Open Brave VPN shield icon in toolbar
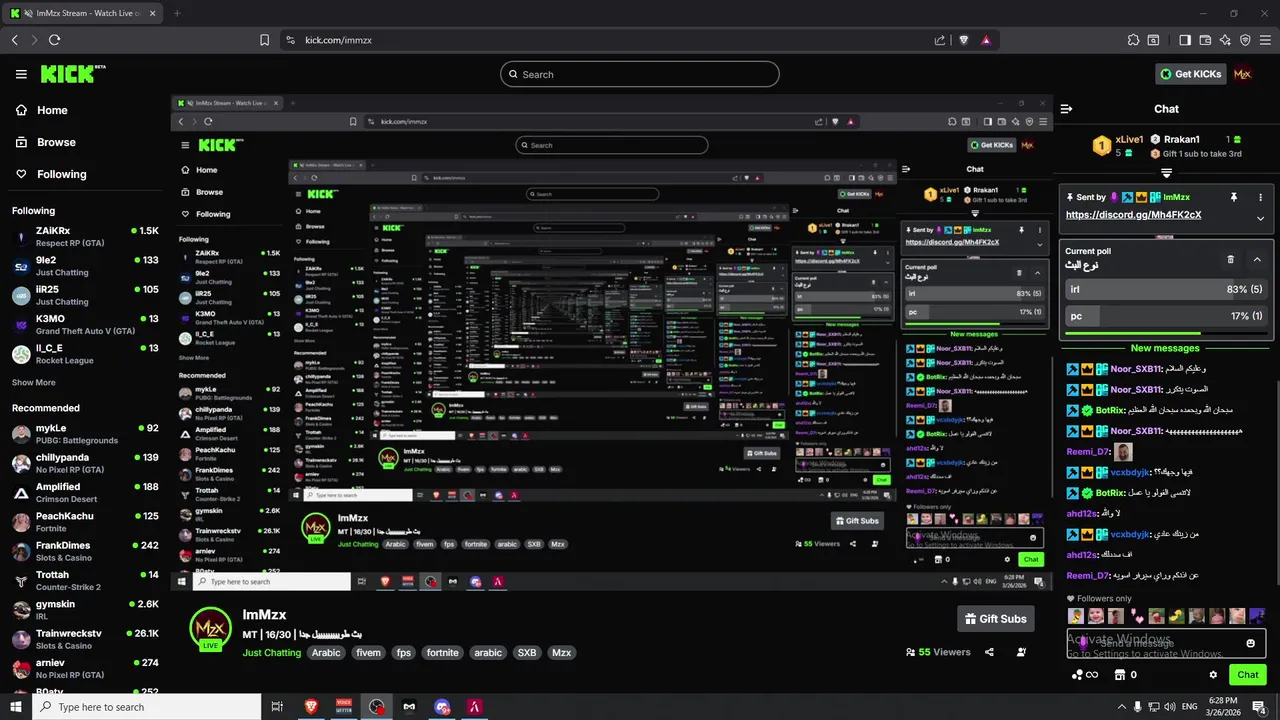1280x720 pixels. point(1245,40)
